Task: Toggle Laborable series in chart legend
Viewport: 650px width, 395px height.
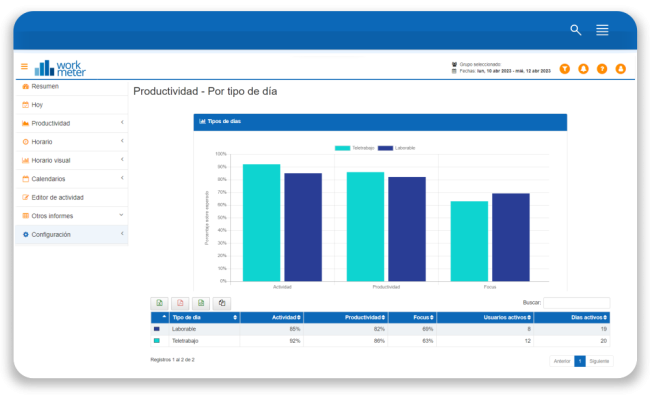Action: (x=396, y=148)
